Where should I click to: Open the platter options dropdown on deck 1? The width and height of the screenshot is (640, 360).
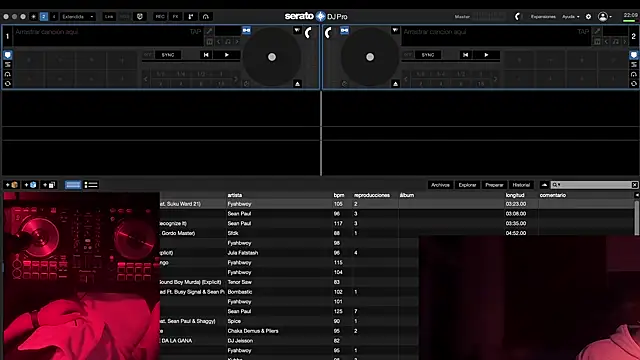[297, 30]
